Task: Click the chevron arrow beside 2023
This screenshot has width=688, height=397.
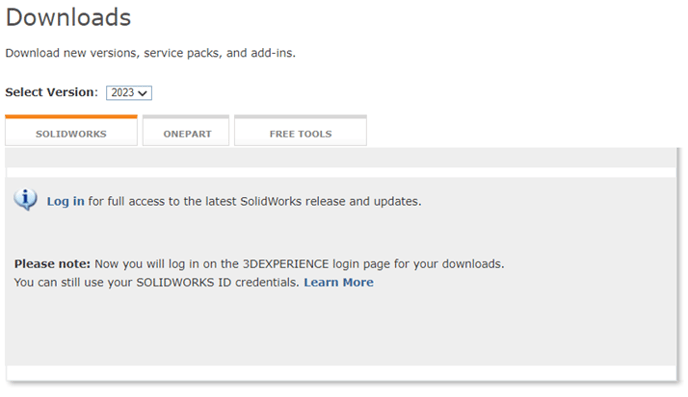Action: (x=142, y=93)
